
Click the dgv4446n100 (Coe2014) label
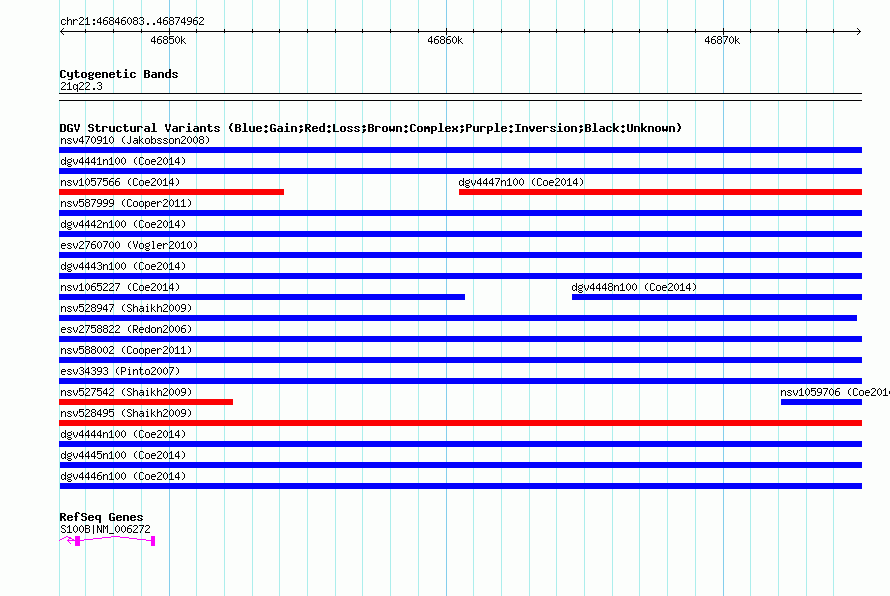click(x=123, y=476)
